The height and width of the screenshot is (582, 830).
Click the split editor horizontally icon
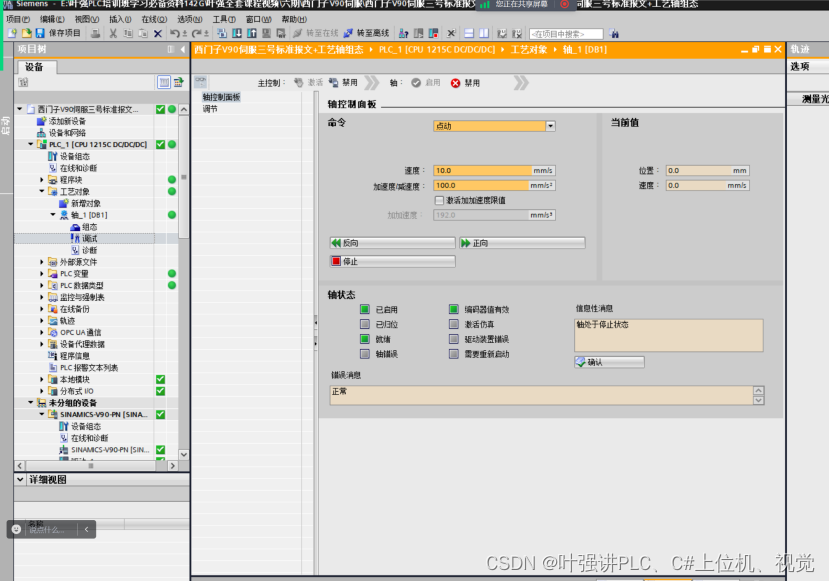click(468, 33)
